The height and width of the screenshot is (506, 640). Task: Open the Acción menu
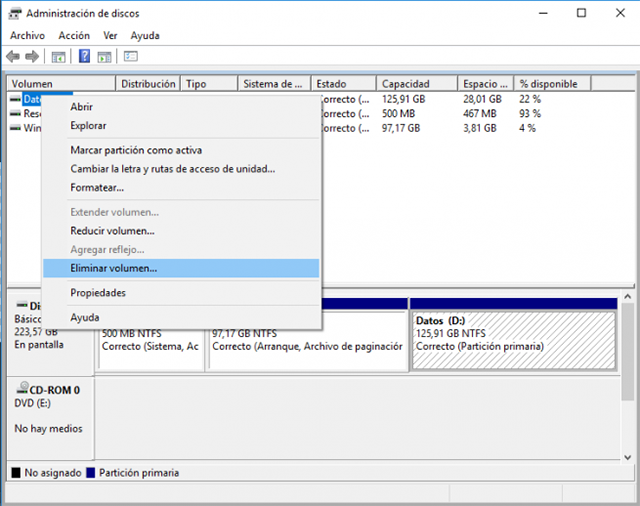[x=74, y=36]
